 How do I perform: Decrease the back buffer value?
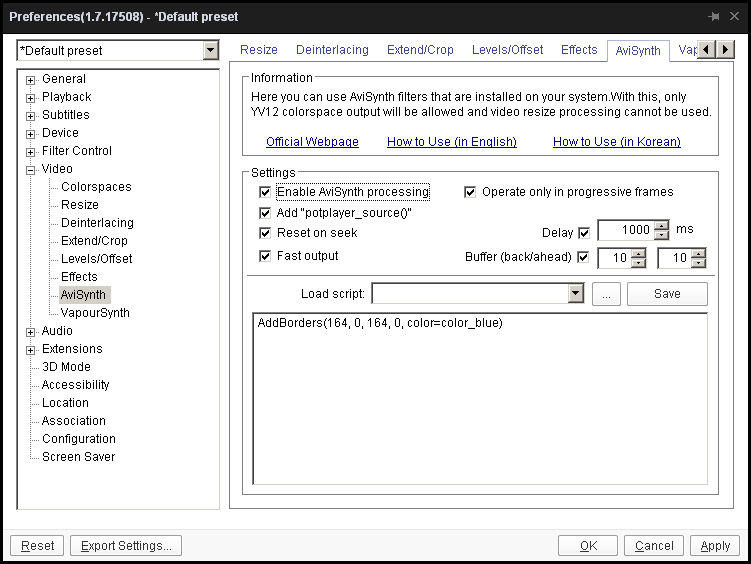click(638, 262)
